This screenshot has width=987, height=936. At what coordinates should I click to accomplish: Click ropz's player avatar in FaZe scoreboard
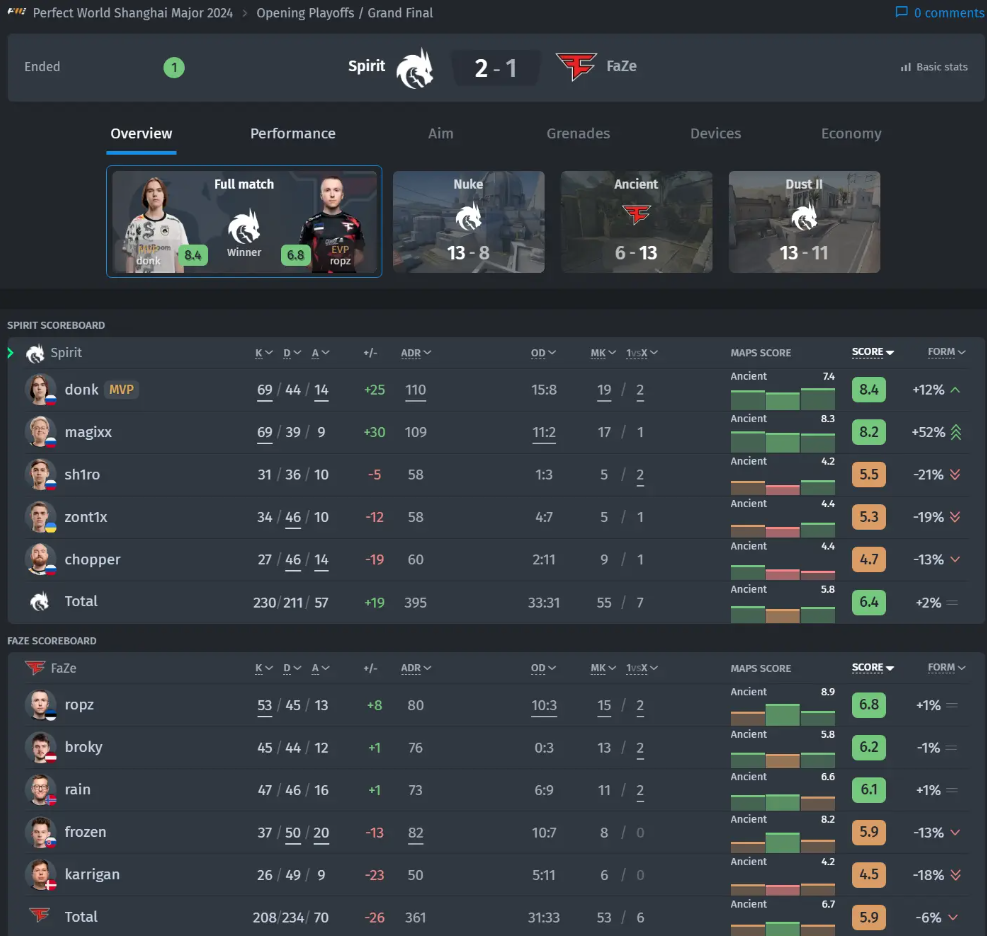[40, 705]
